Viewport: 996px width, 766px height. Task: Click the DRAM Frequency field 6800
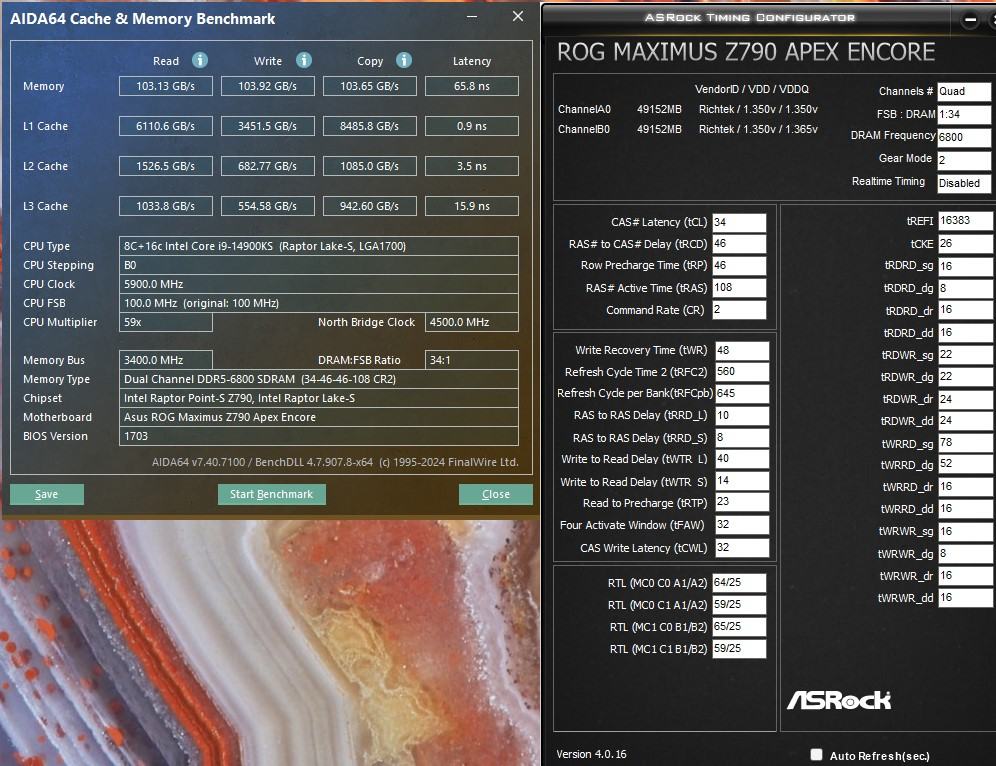pyautogui.click(x=964, y=137)
